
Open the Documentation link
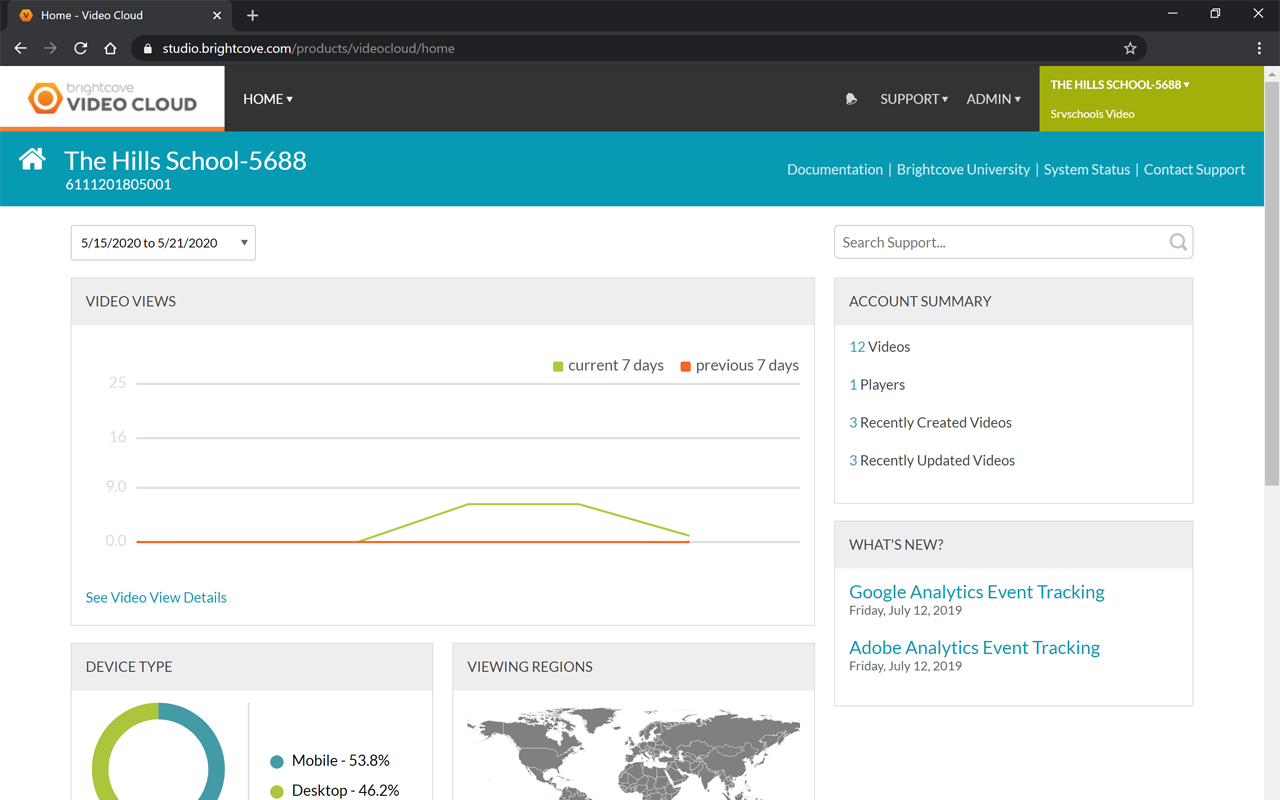click(x=835, y=169)
